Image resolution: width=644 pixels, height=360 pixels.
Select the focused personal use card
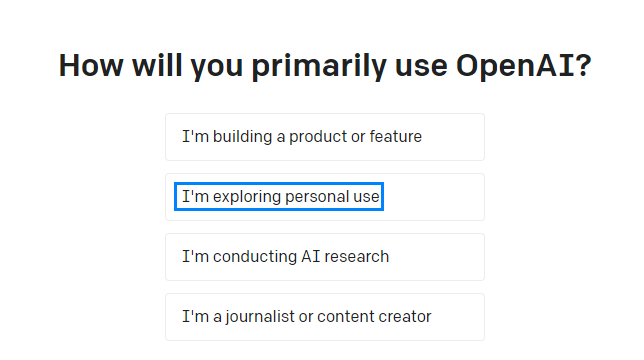[x=325, y=197]
